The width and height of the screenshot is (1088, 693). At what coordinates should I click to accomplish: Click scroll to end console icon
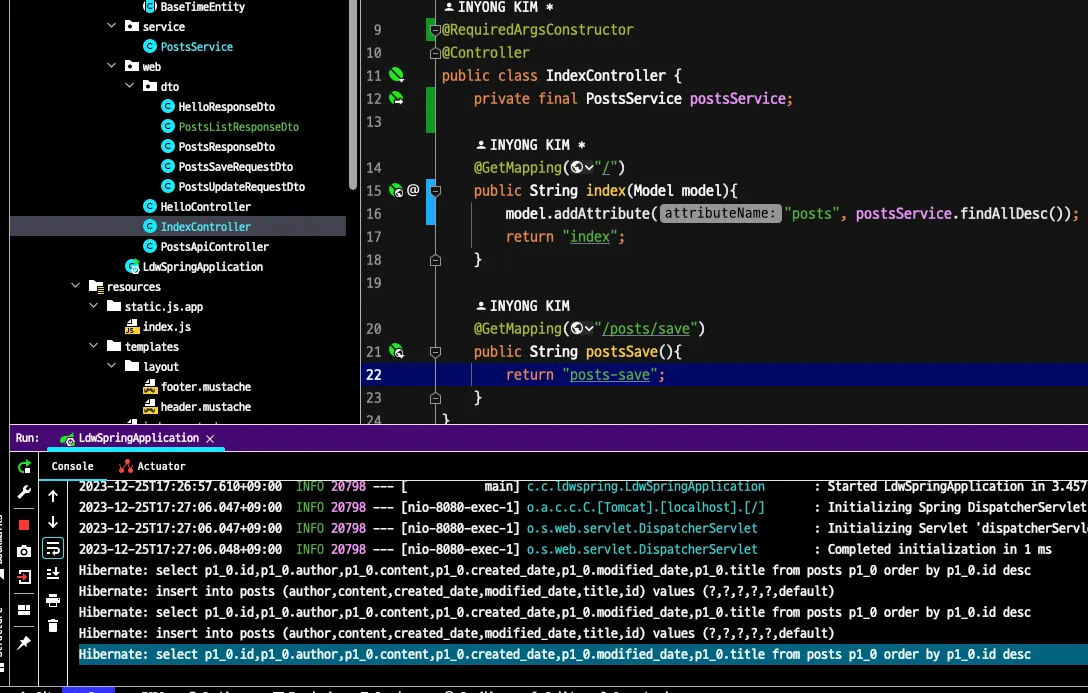[x=53, y=574]
